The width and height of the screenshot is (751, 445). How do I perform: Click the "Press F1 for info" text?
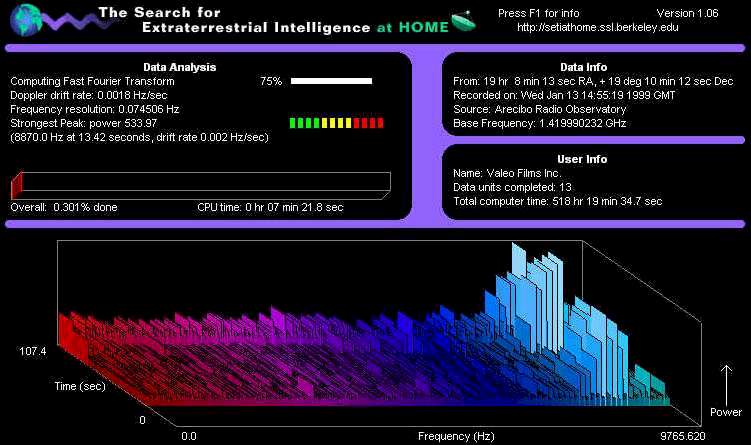[538, 13]
